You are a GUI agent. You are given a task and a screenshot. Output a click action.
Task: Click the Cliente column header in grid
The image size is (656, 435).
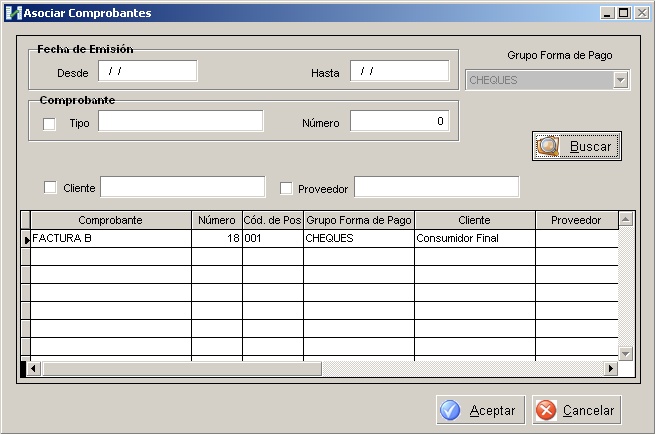(x=474, y=219)
